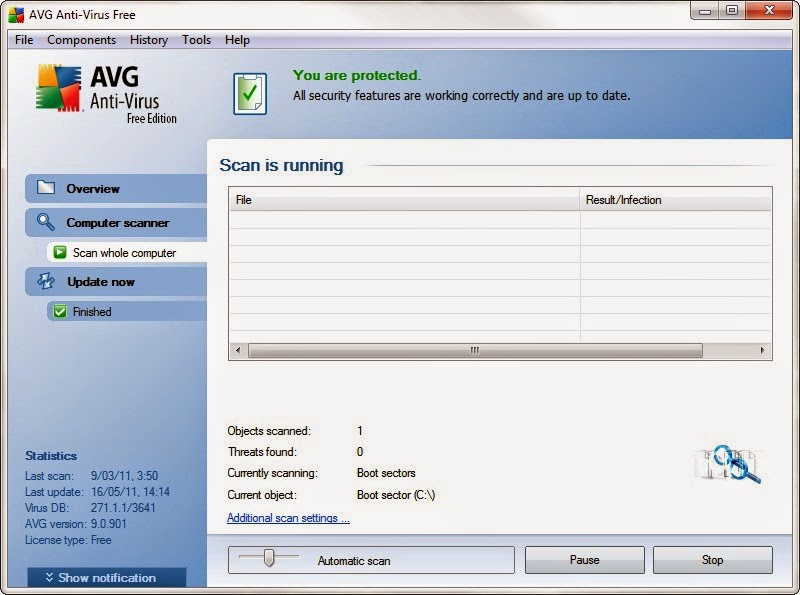
Task: Click the green play icon beside Scan whole computer
Action: click(60, 252)
